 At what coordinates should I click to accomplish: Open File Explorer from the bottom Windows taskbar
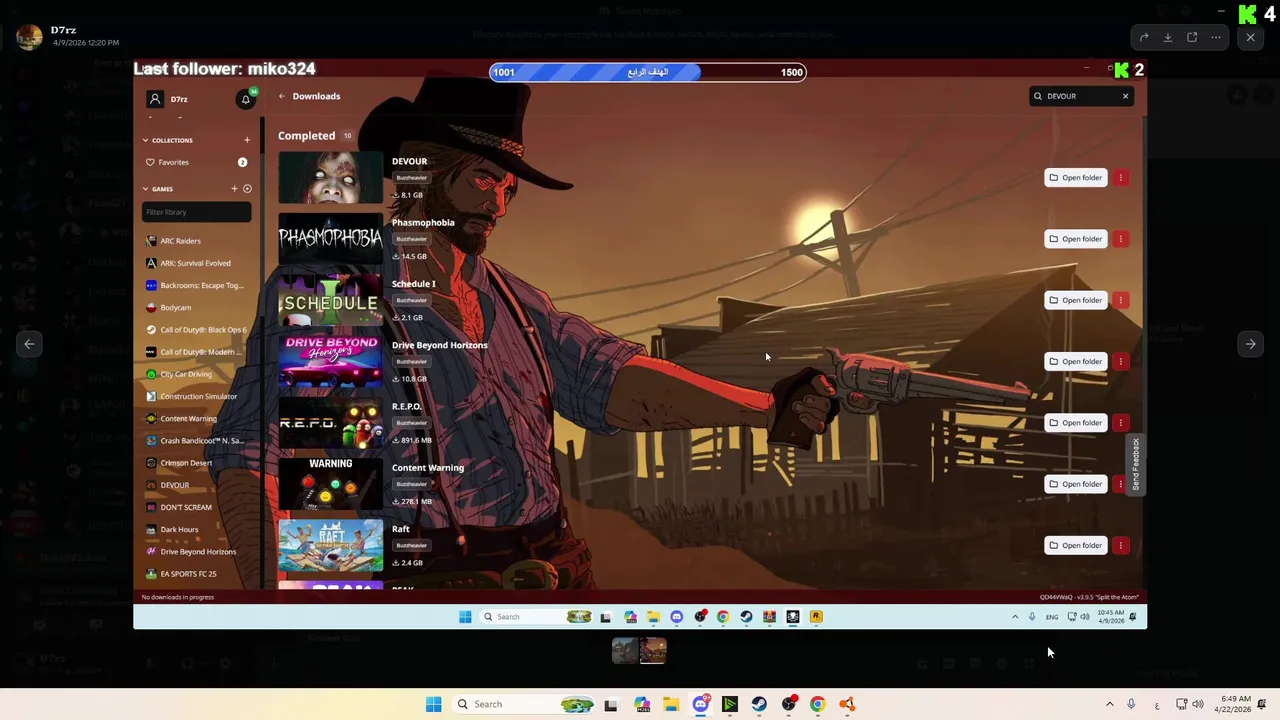coord(671,704)
